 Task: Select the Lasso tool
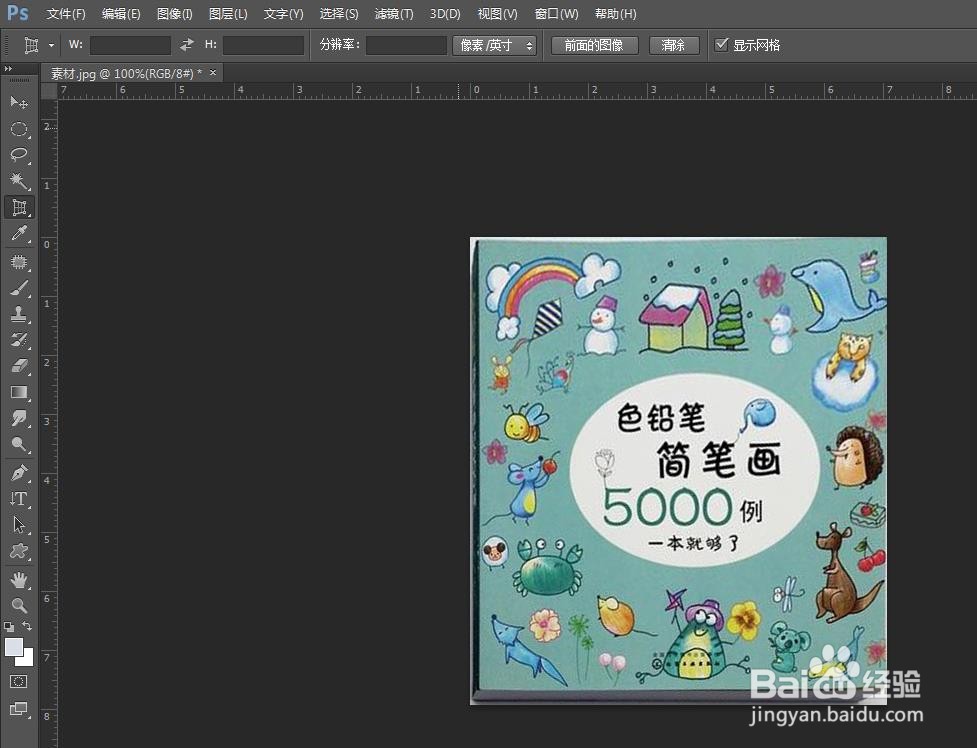(18, 153)
